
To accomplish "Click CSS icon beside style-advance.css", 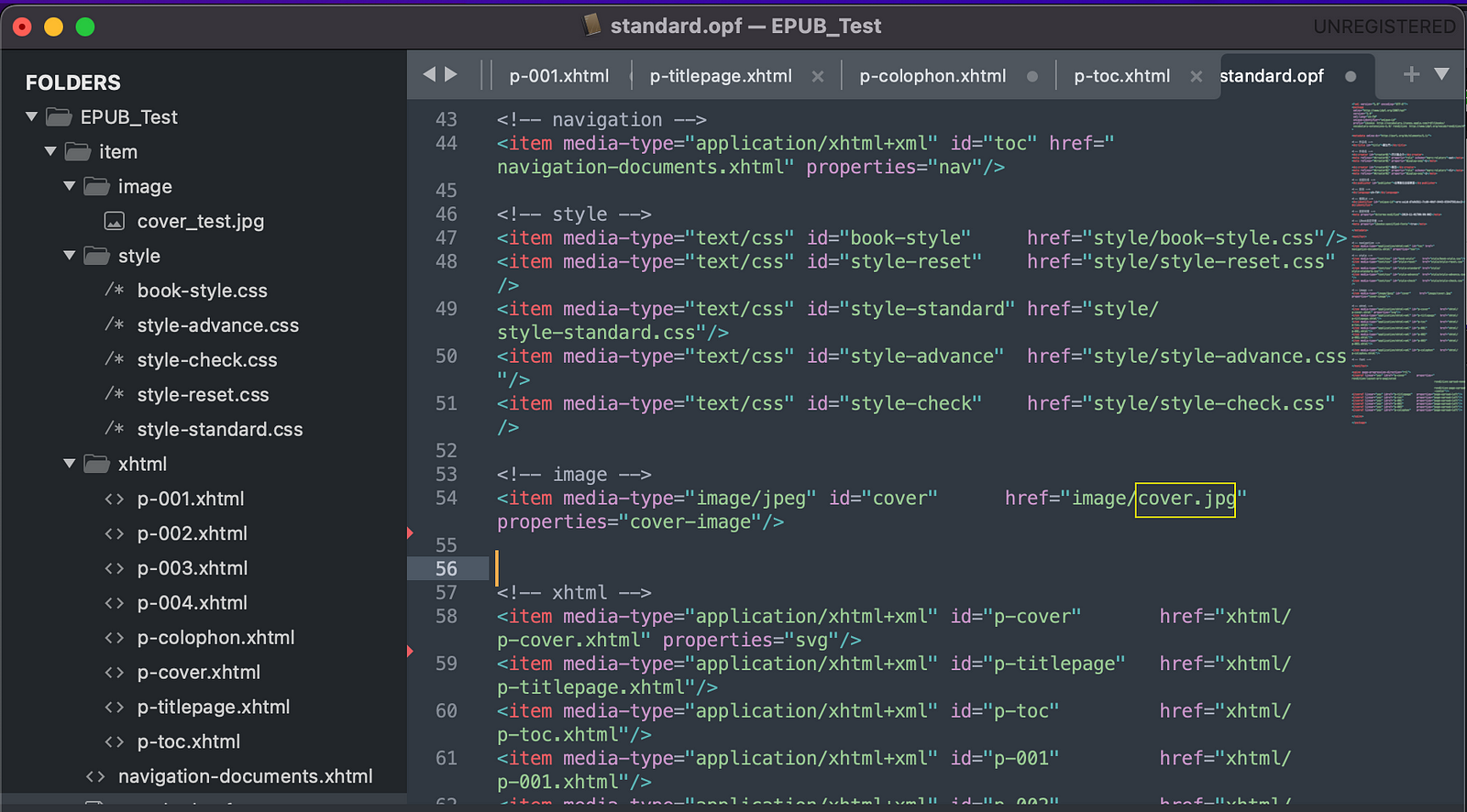I will coord(115,325).
